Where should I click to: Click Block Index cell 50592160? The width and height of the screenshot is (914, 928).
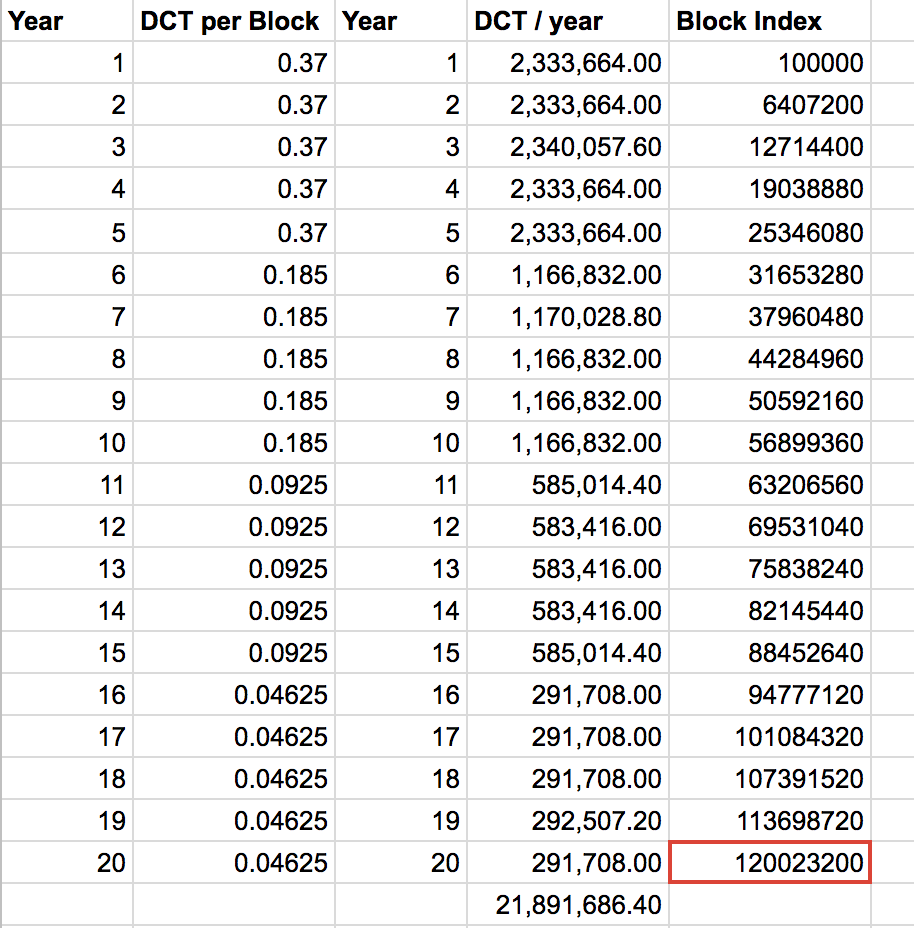click(x=770, y=401)
